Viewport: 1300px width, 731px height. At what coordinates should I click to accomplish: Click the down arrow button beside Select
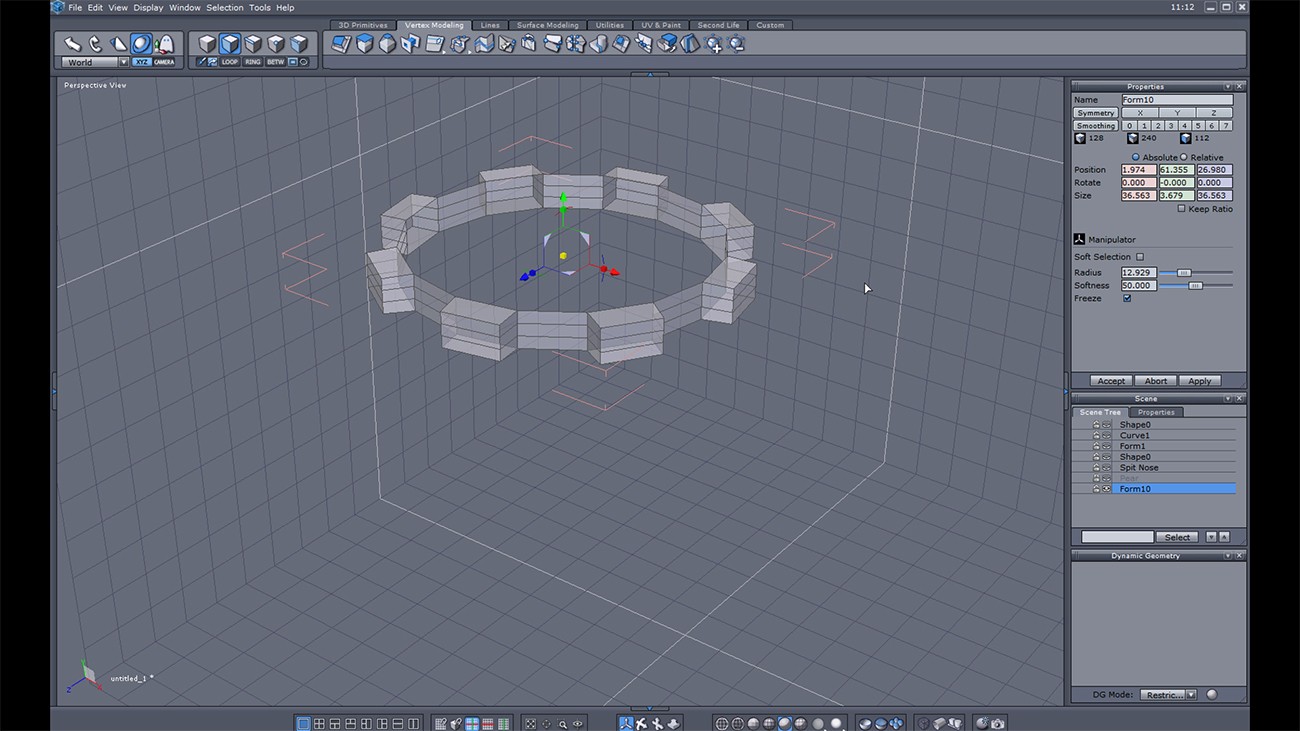[x=1211, y=537]
